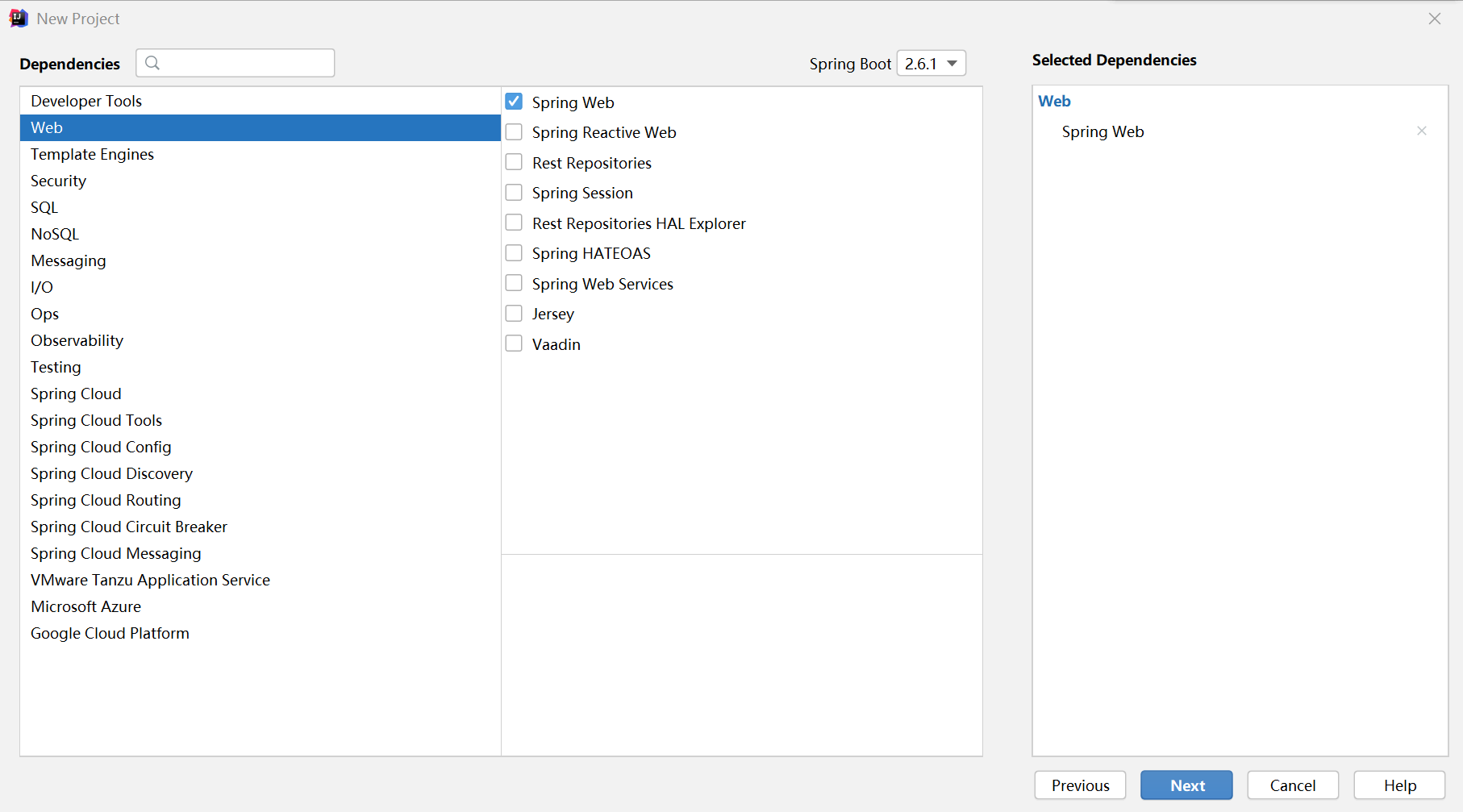Open the Testing category

260,367
